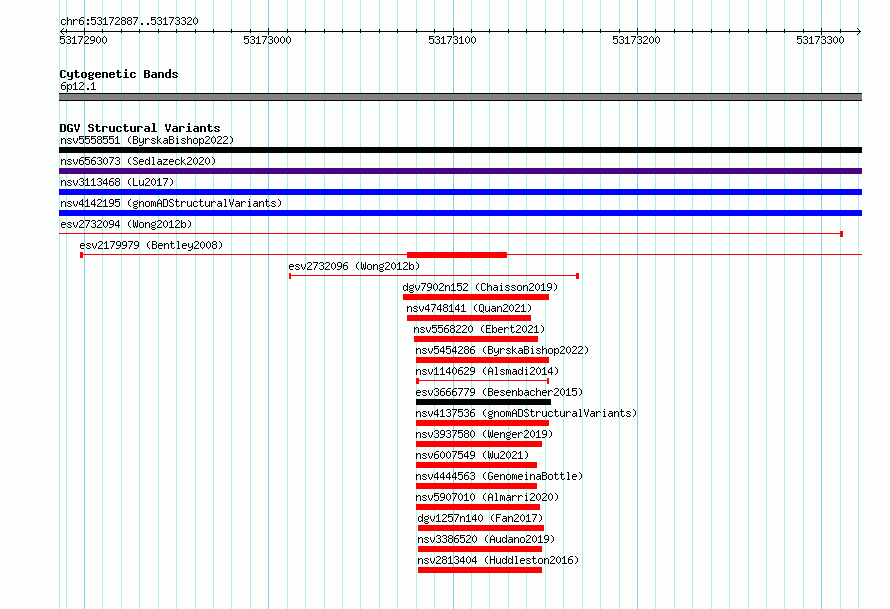
Task: Click the red nsv3386520 variant bar
Action: coord(480,549)
